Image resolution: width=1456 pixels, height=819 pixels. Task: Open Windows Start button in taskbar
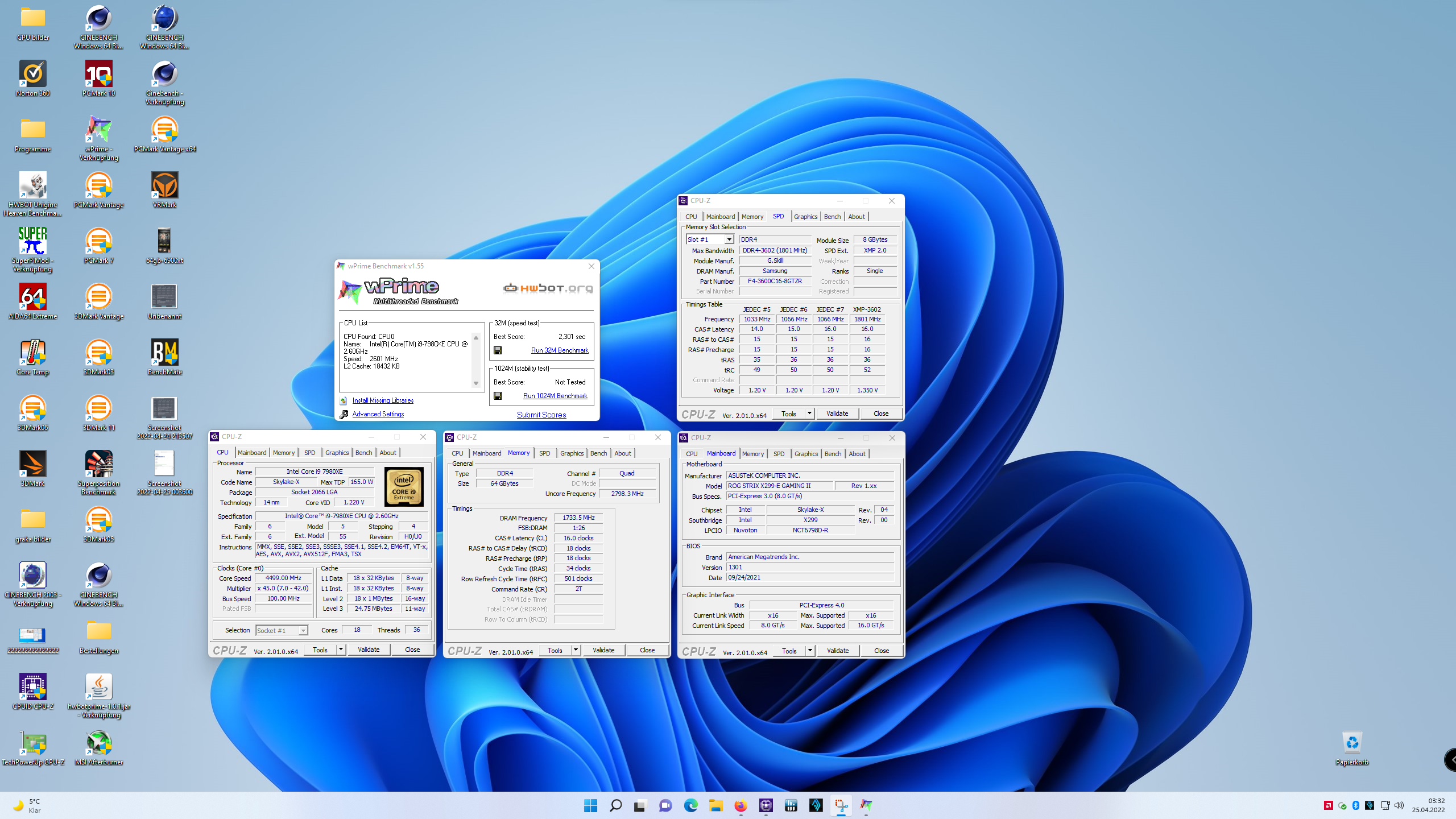point(590,805)
